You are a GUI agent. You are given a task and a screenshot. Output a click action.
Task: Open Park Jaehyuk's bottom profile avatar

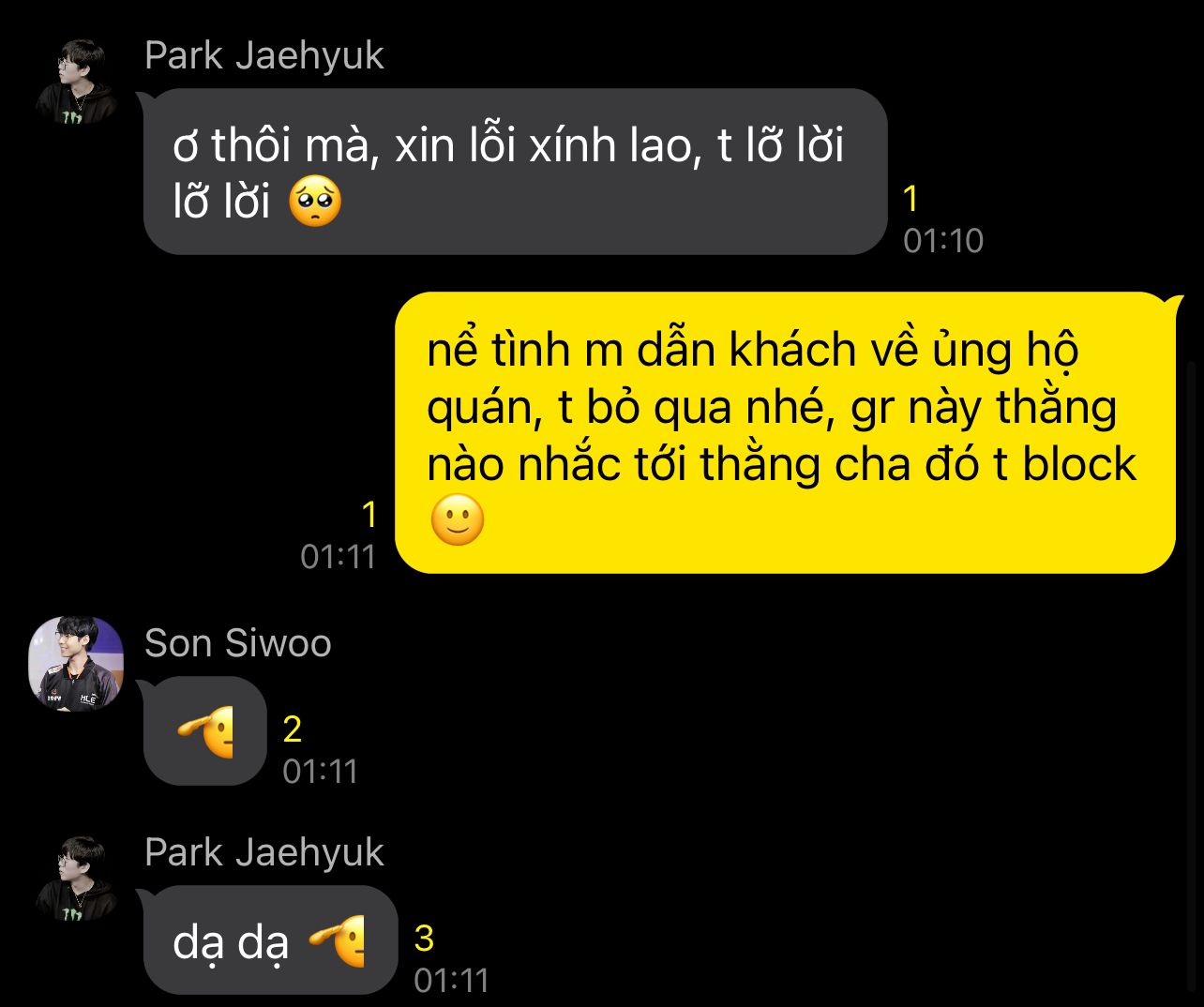(76, 878)
